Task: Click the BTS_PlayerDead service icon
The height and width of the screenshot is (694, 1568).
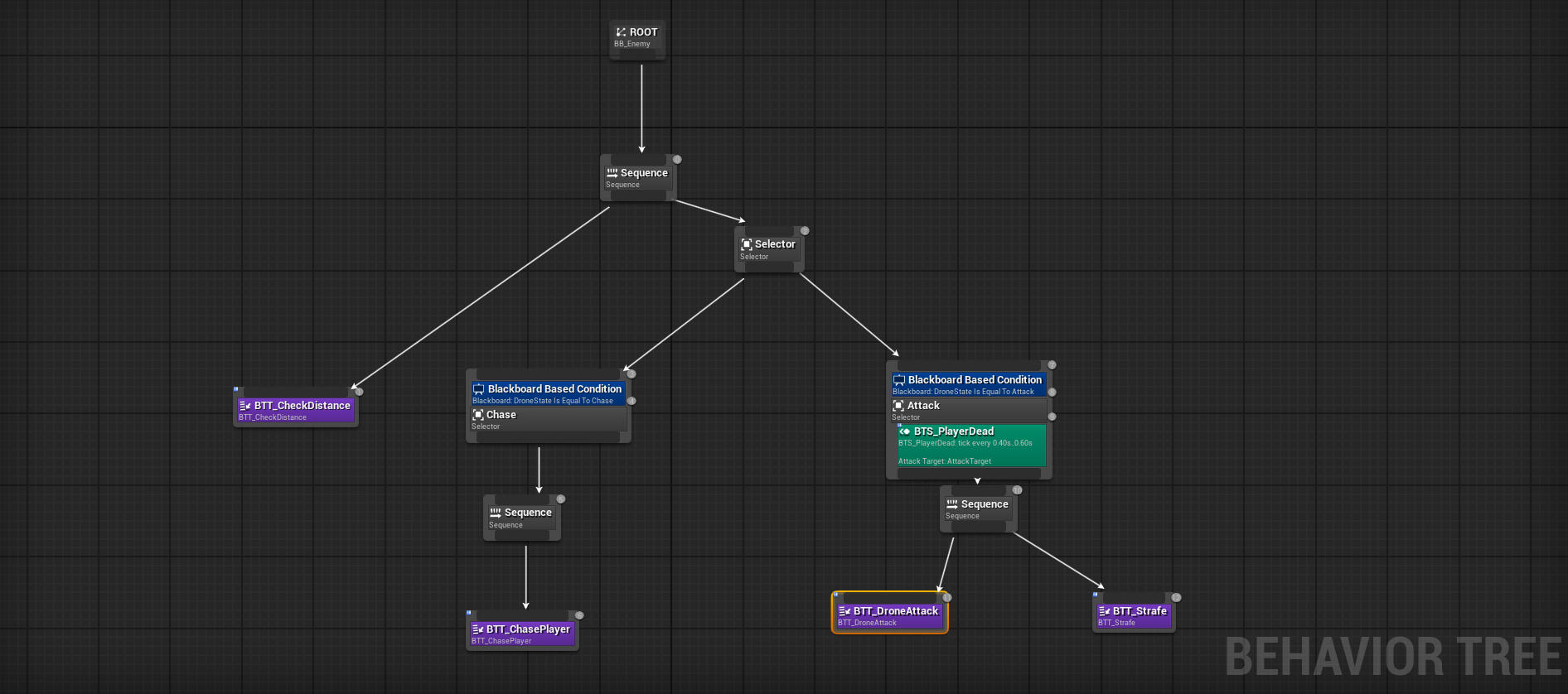Action: pos(904,431)
